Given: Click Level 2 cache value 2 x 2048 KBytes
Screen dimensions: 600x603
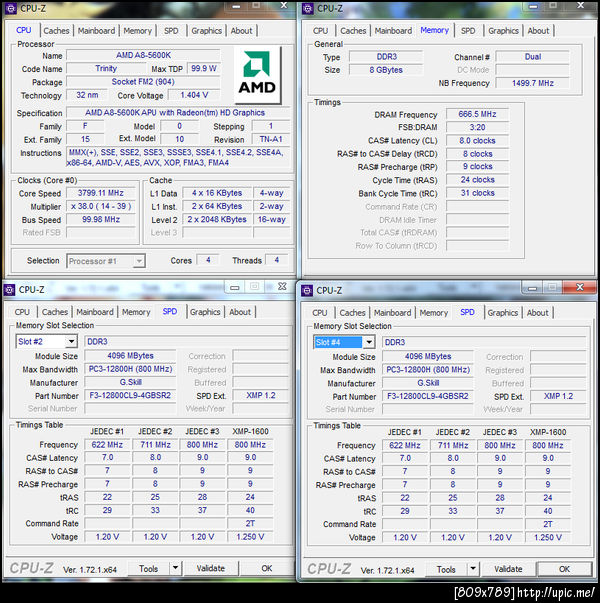Looking at the screenshot, I should tap(217, 220).
